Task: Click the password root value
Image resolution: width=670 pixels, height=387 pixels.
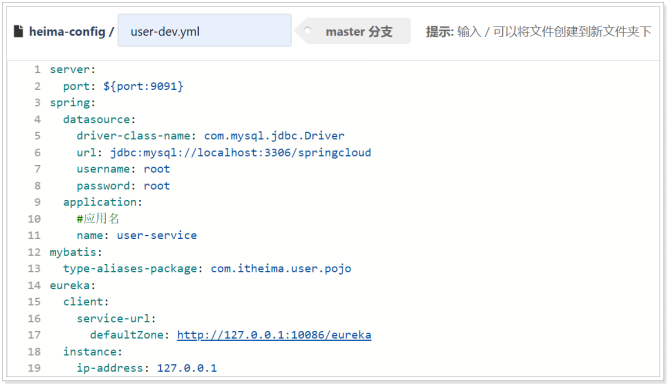Action: (x=157, y=186)
